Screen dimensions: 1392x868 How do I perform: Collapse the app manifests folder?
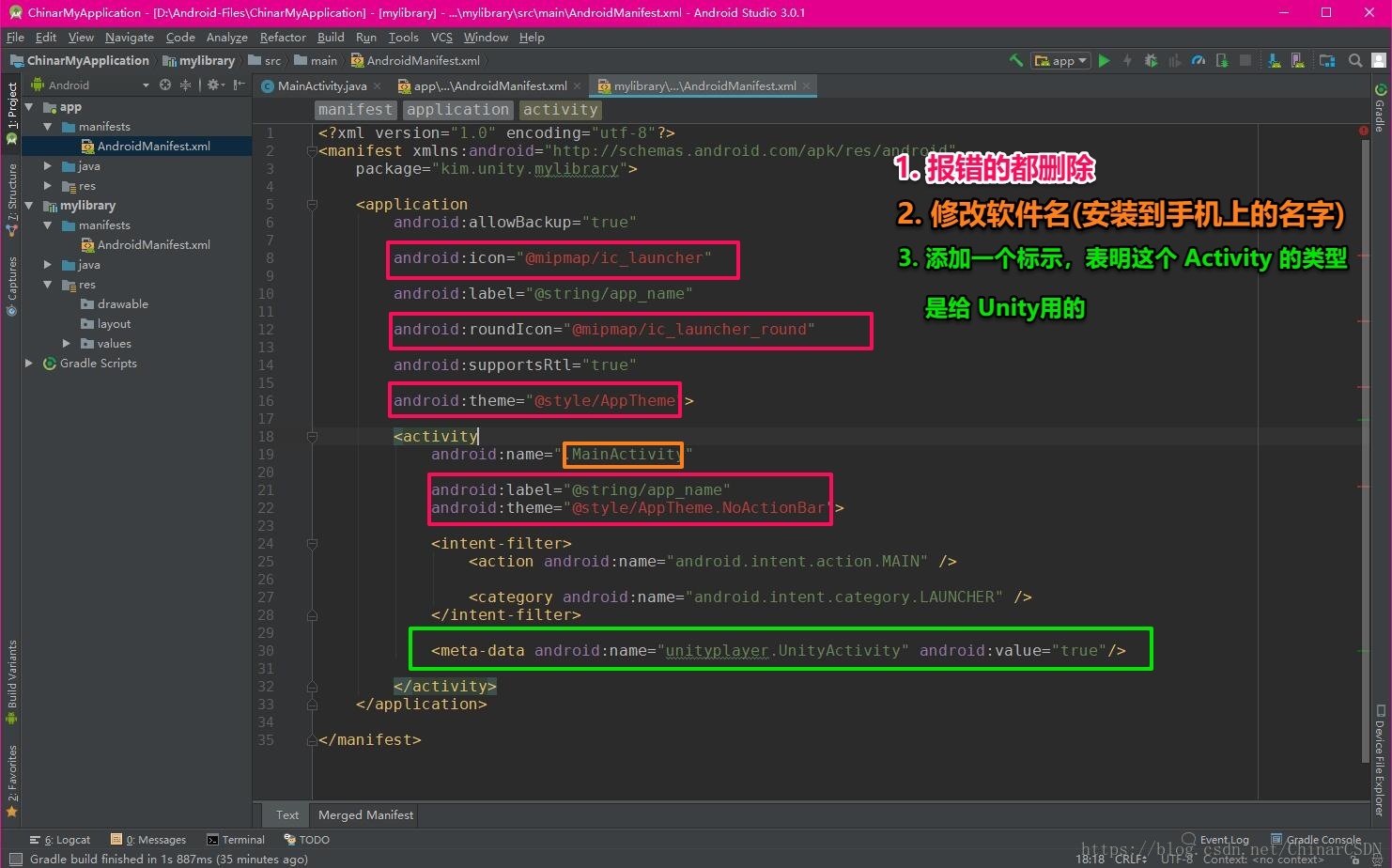[x=48, y=127]
